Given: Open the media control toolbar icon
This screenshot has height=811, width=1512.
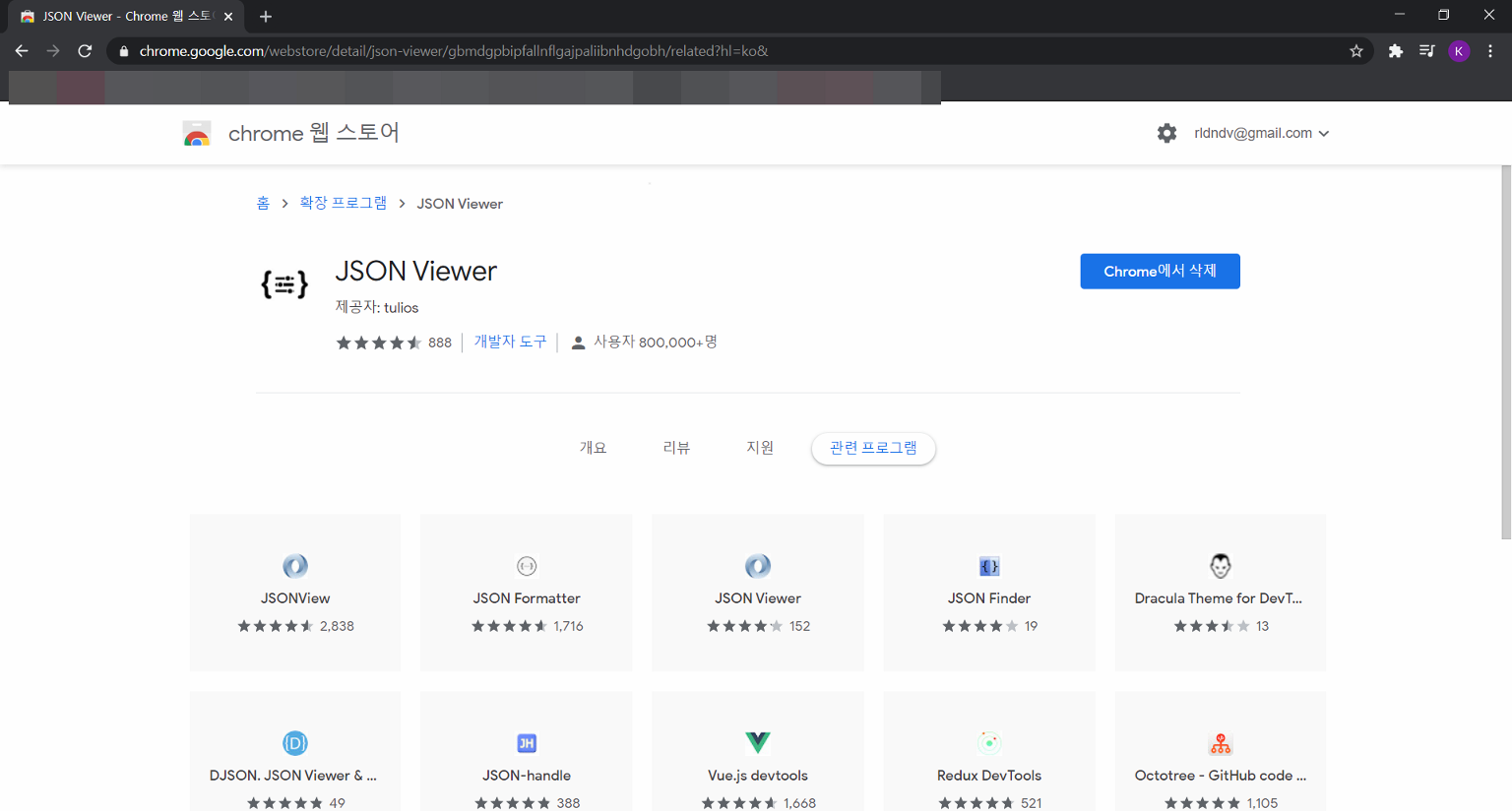Looking at the screenshot, I should [1426, 51].
